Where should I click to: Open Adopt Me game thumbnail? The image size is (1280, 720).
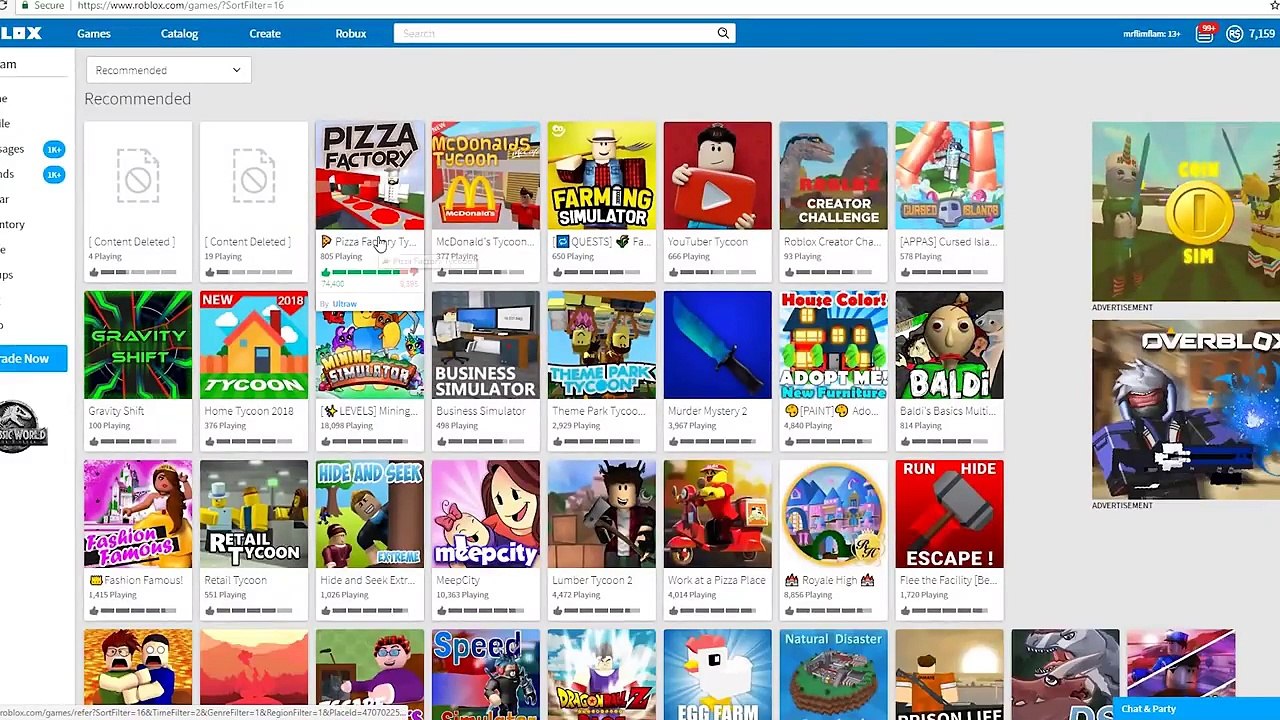coord(834,345)
